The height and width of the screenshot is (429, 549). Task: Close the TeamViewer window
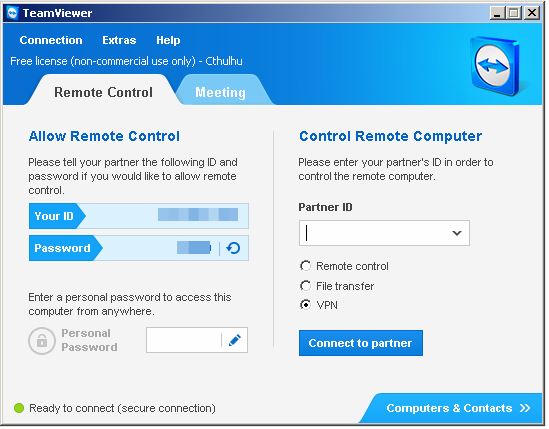pos(532,13)
